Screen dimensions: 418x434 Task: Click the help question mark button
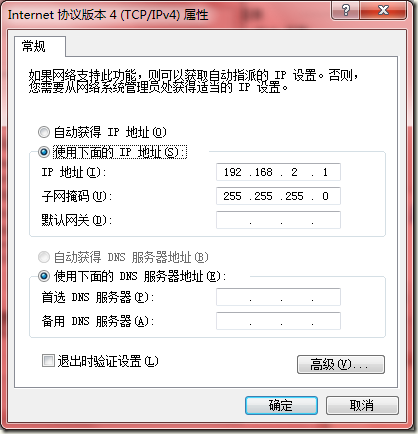click(x=345, y=10)
